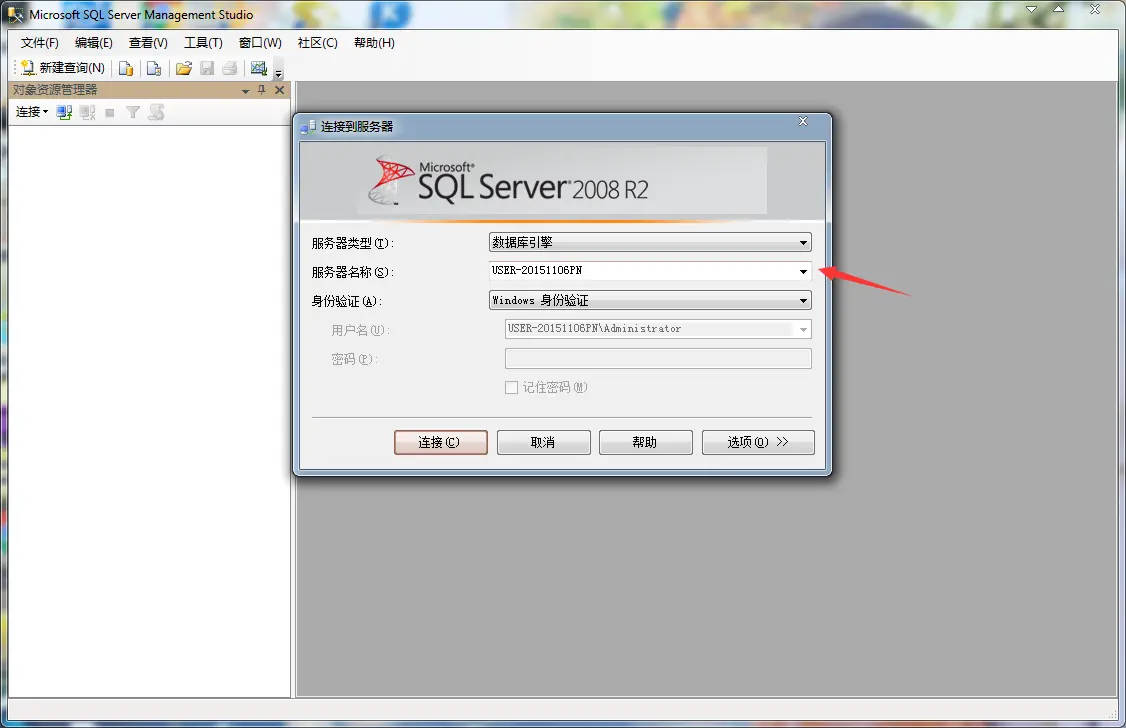This screenshot has height=728, width=1126.
Task: Click the disabled 用户名 combo box
Action: 658,329
